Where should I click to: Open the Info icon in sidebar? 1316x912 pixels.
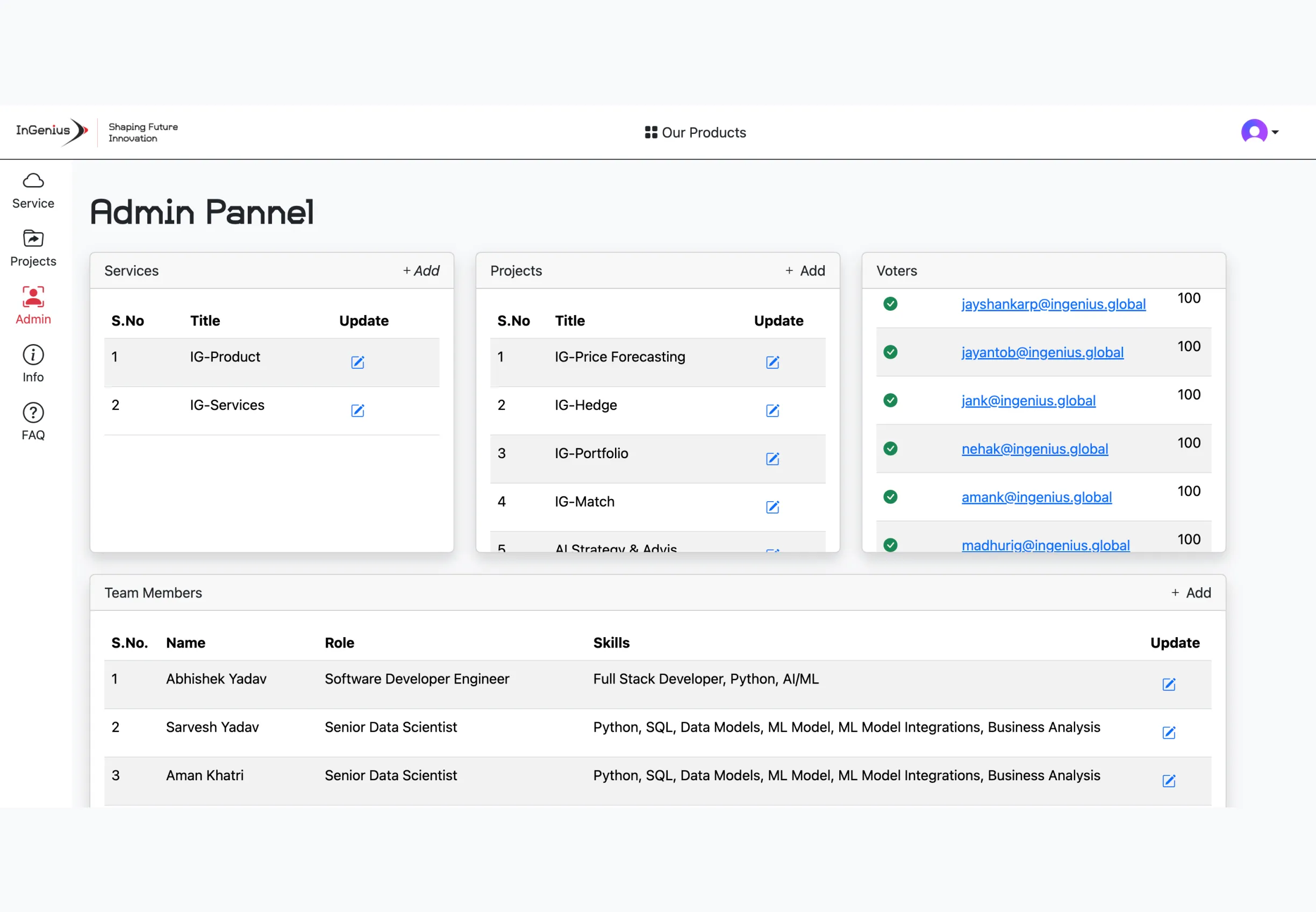click(x=33, y=355)
